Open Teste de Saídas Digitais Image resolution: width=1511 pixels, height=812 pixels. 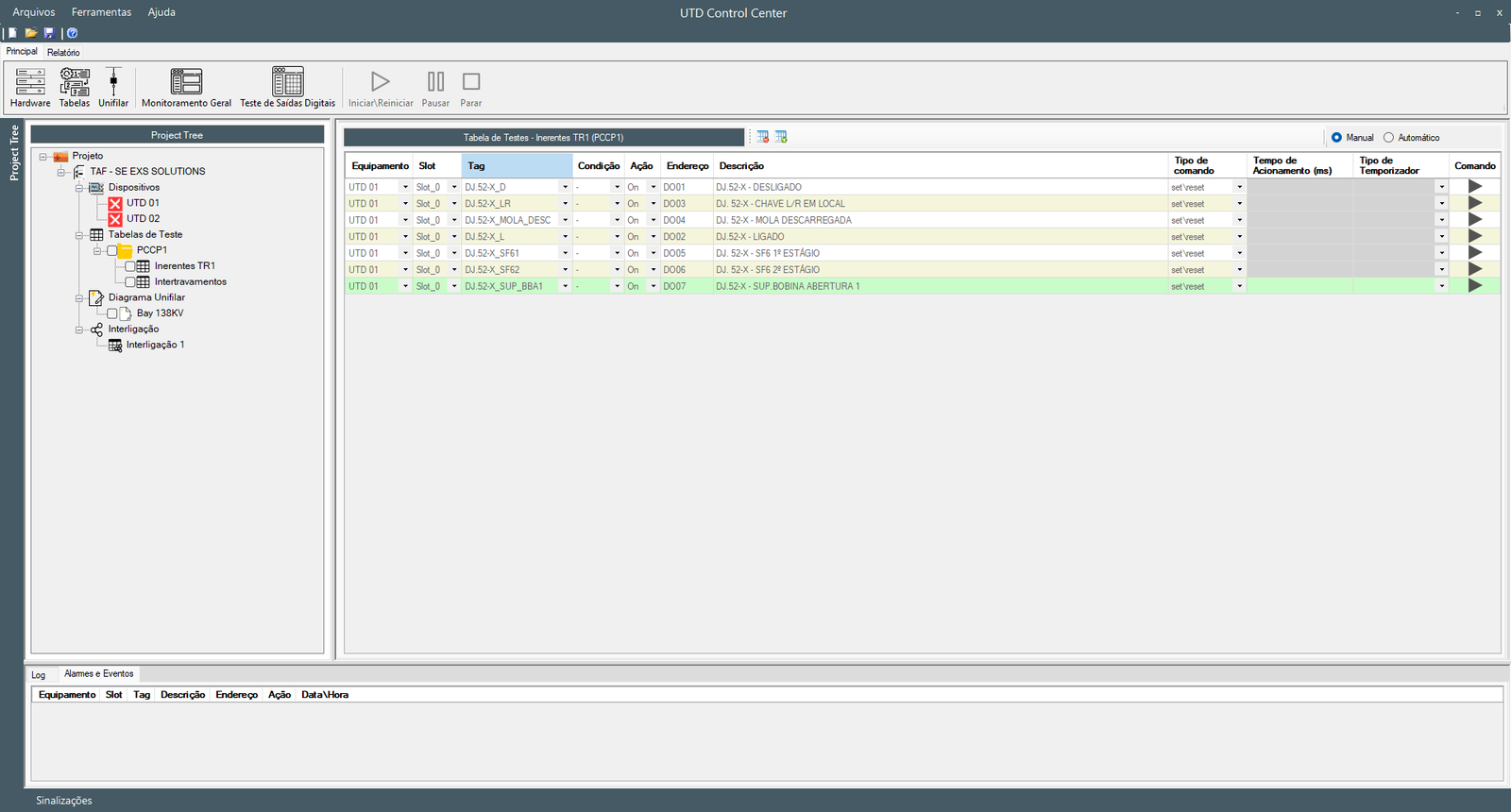coord(287,88)
